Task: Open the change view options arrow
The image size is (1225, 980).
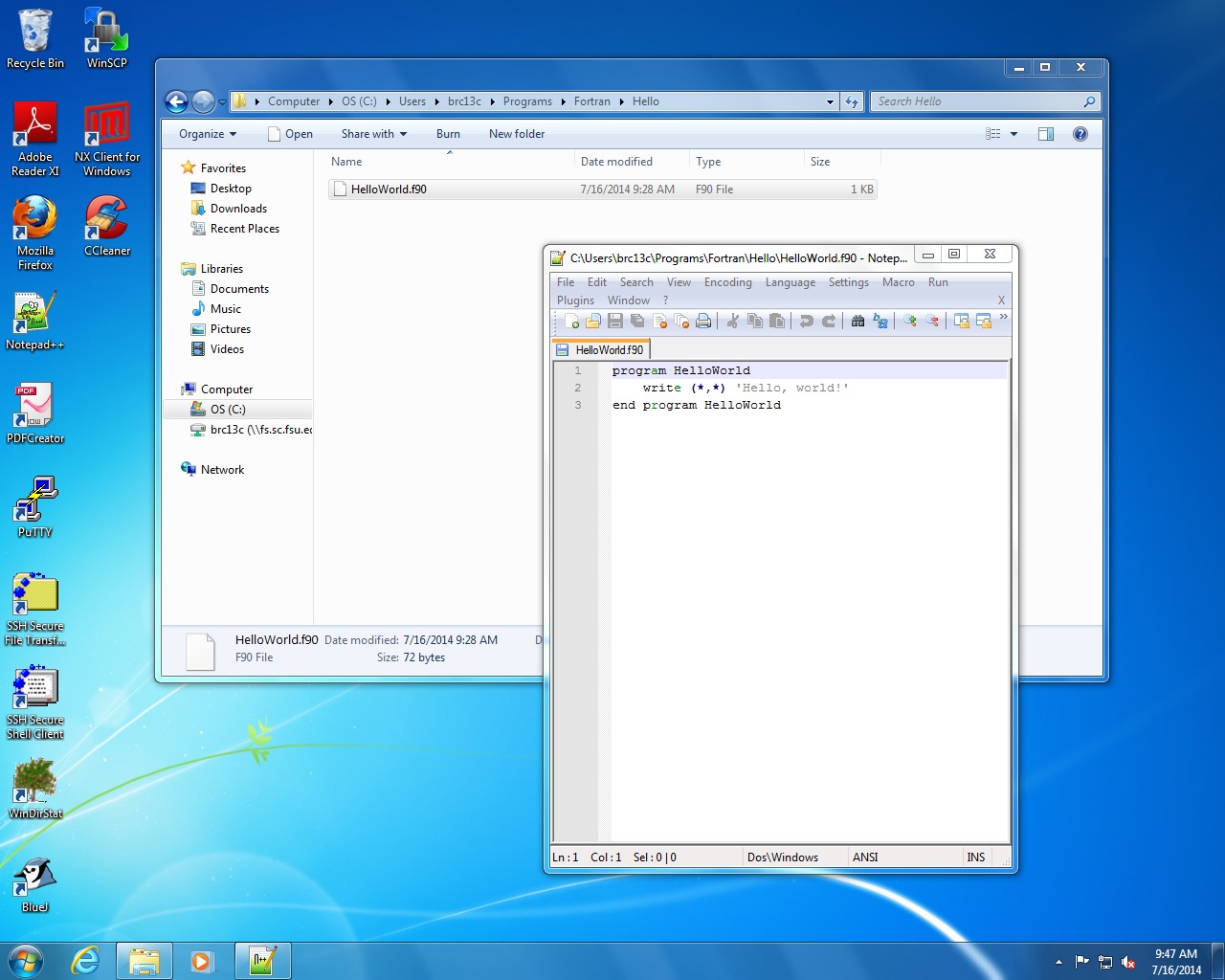Action: coord(1014,134)
